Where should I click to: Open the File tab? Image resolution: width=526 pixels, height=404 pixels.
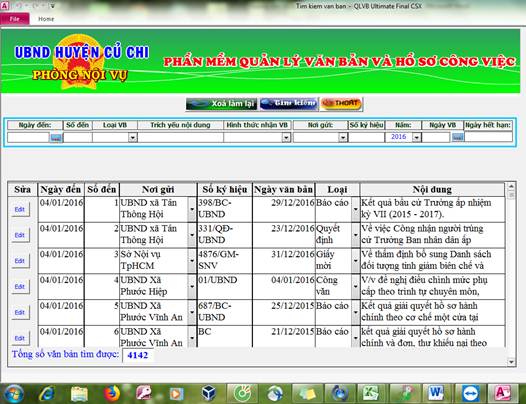click(15, 19)
